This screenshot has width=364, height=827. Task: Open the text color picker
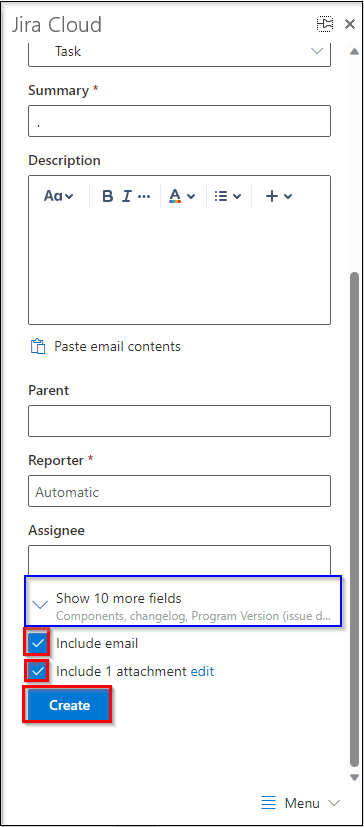point(182,196)
